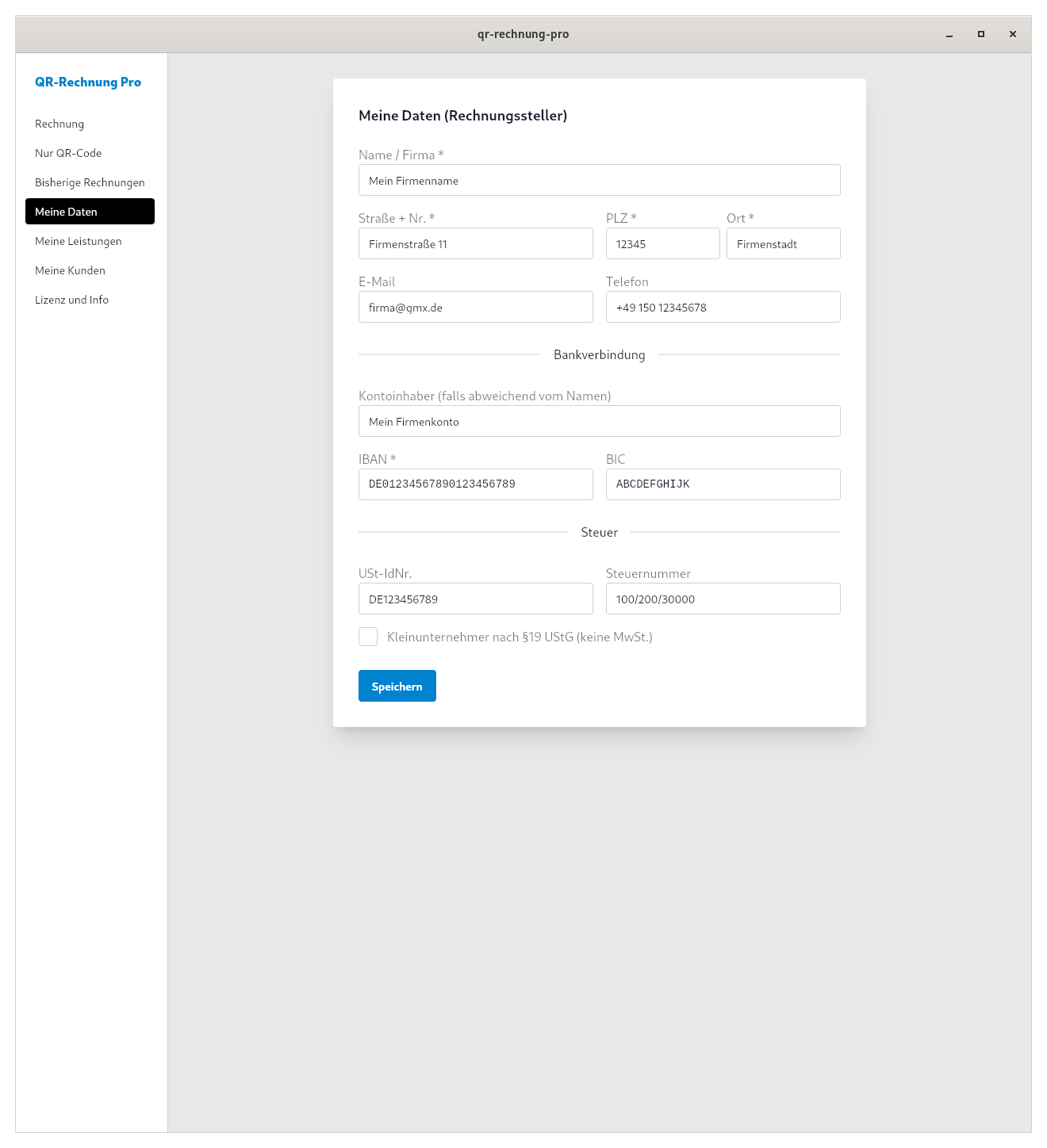This screenshot has height=1148, width=1047.
Task: Click the QR-Rechnung Pro logo title
Action: click(x=88, y=82)
